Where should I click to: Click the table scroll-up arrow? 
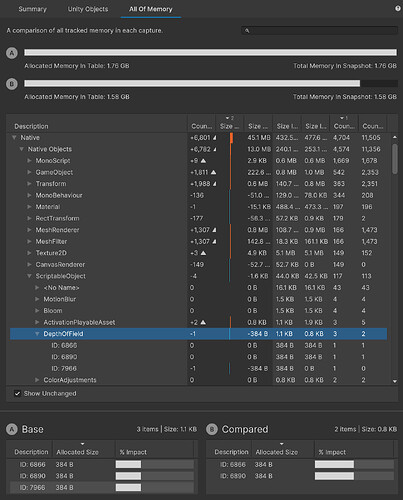395,137
